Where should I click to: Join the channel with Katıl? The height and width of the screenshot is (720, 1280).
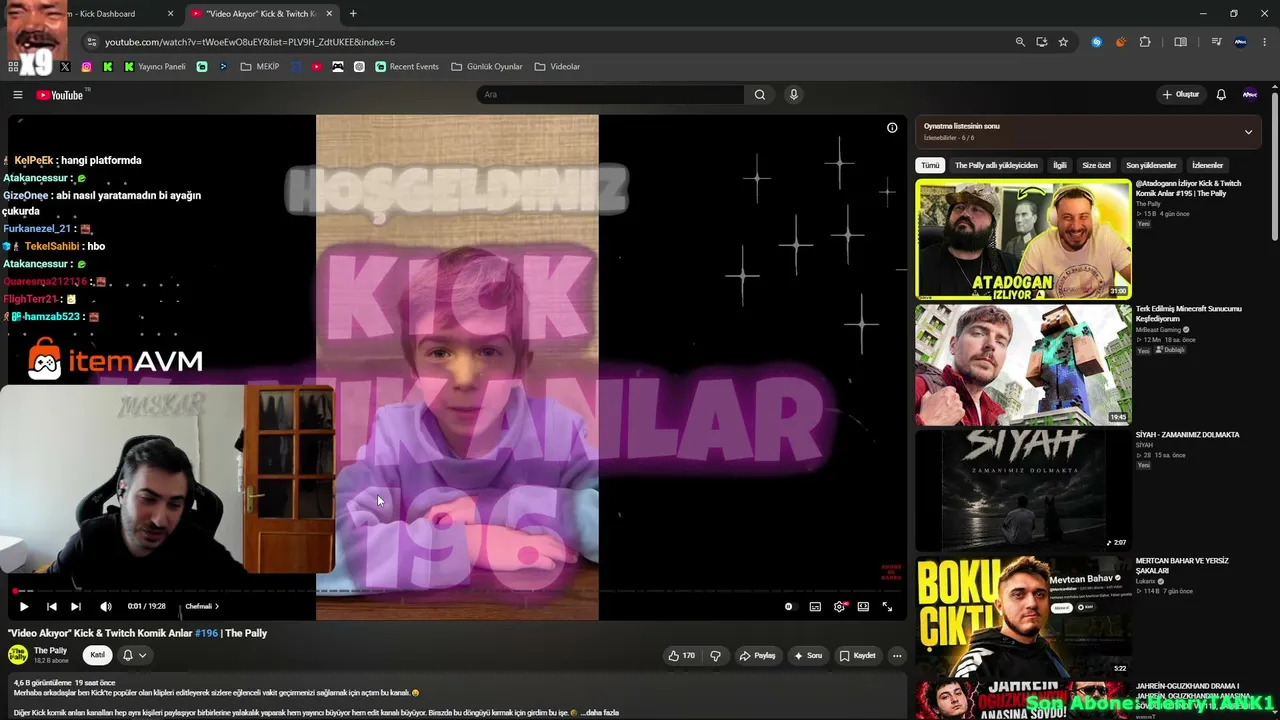97,655
